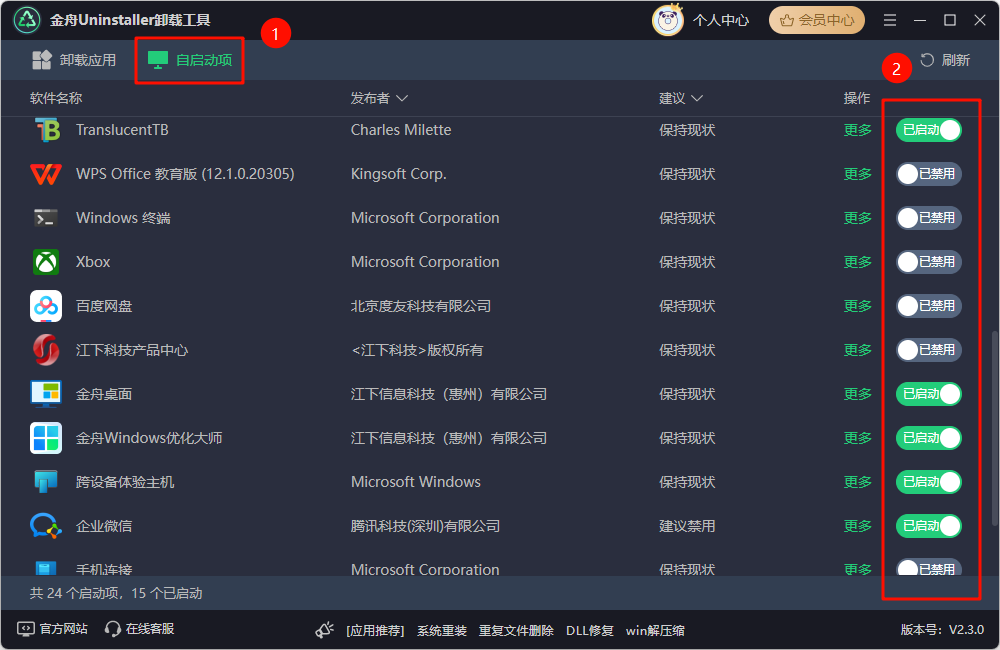Click the Windows 终端 terminal icon
The width and height of the screenshot is (1000, 650).
click(x=46, y=218)
